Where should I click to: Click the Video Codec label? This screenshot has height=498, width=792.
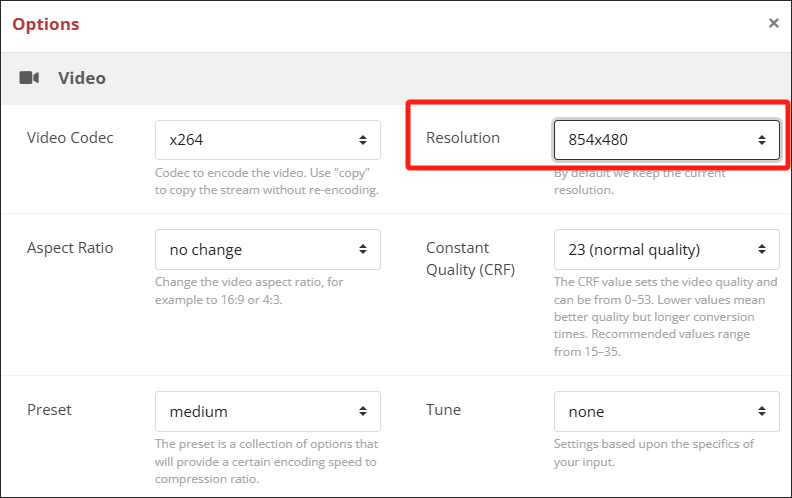70,138
